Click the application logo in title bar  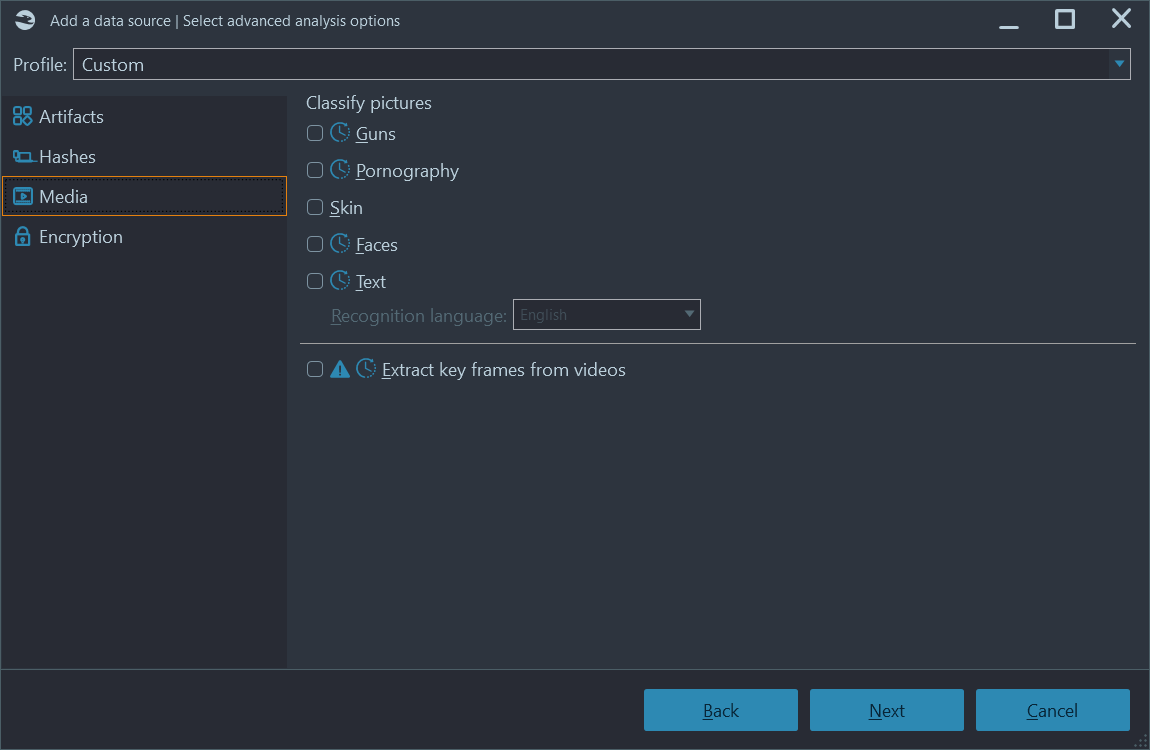click(25, 20)
